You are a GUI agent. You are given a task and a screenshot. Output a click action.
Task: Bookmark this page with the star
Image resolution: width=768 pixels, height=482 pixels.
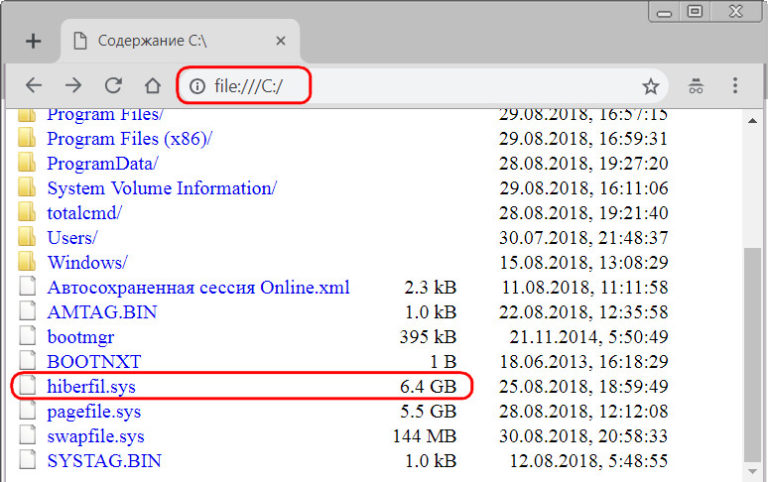(650, 86)
